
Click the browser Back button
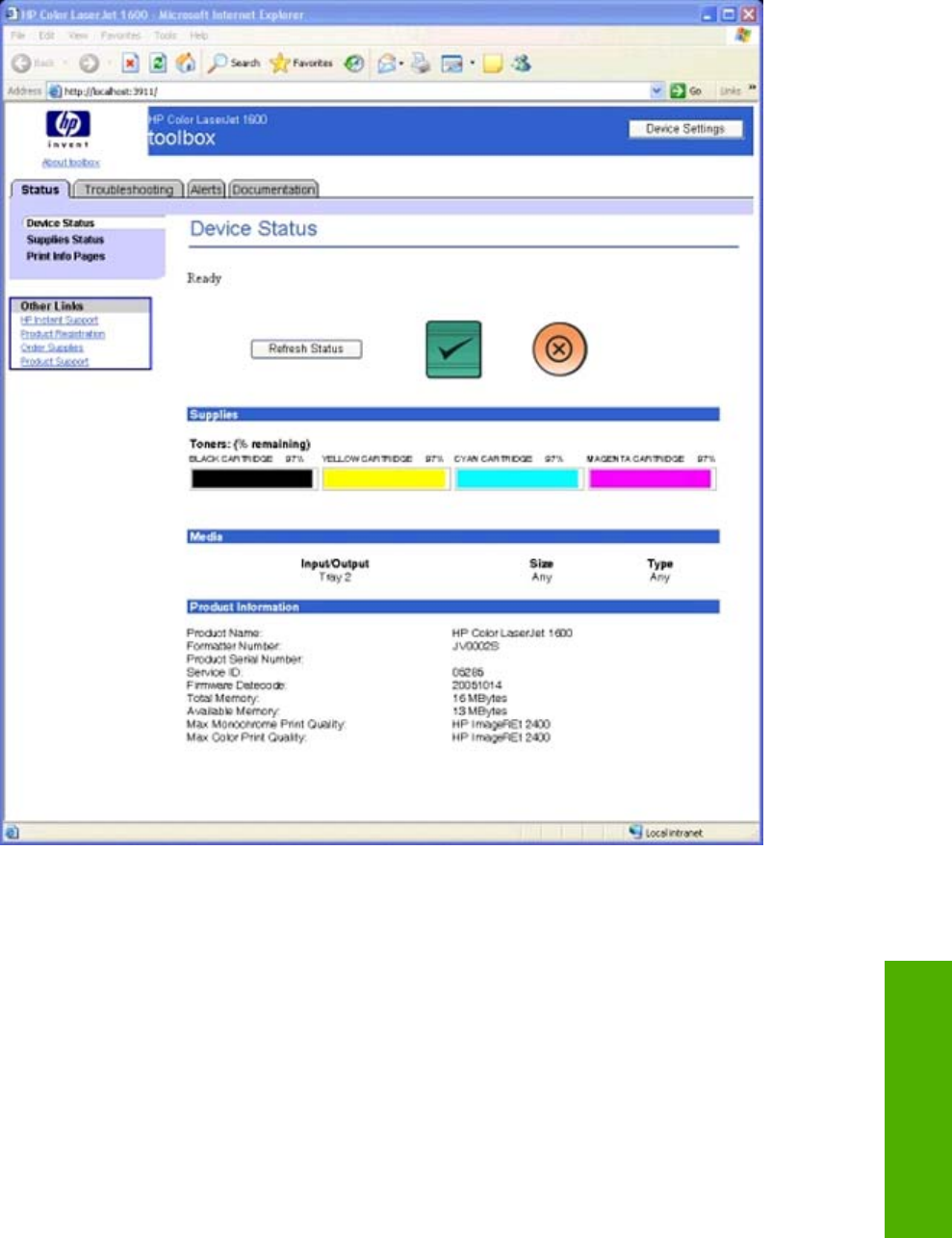tap(33, 64)
